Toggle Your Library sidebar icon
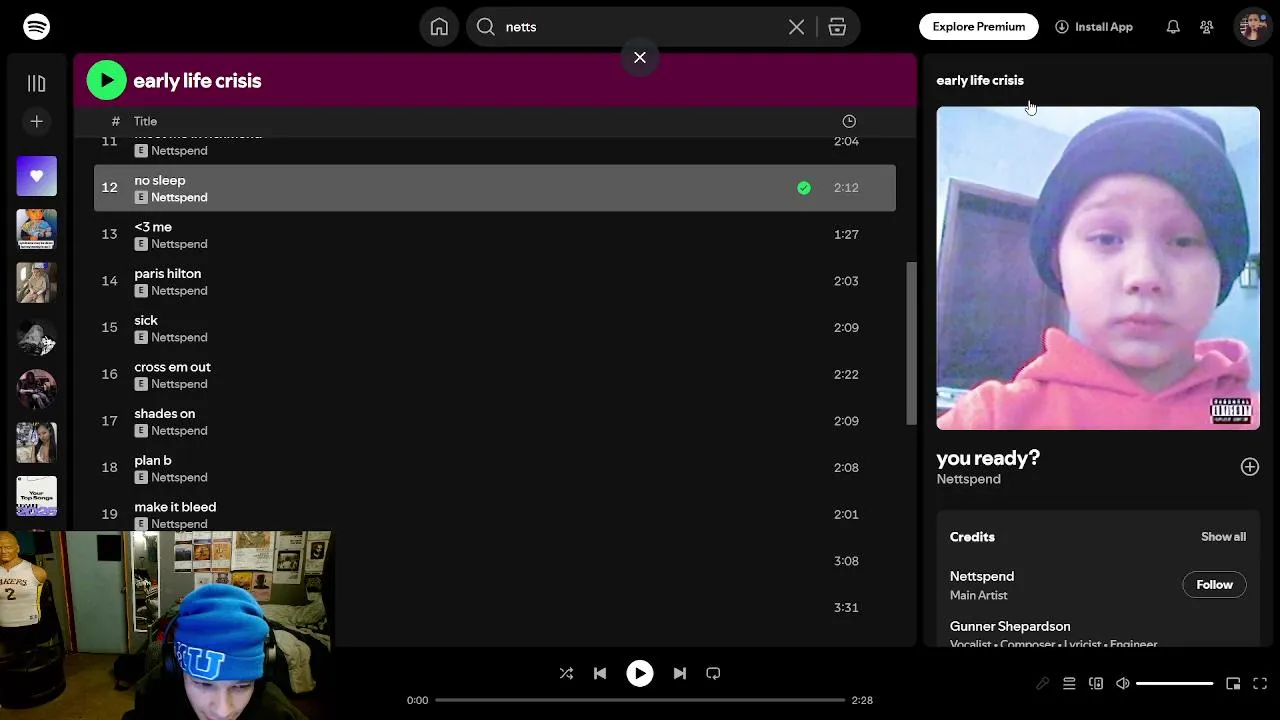The image size is (1280, 720). [x=36, y=84]
